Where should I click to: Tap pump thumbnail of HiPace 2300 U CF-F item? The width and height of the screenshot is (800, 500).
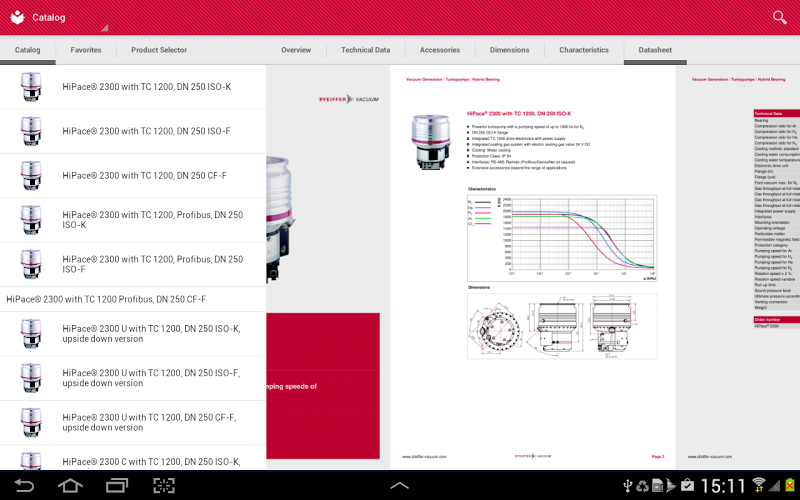pyautogui.click(x=31, y=422)
